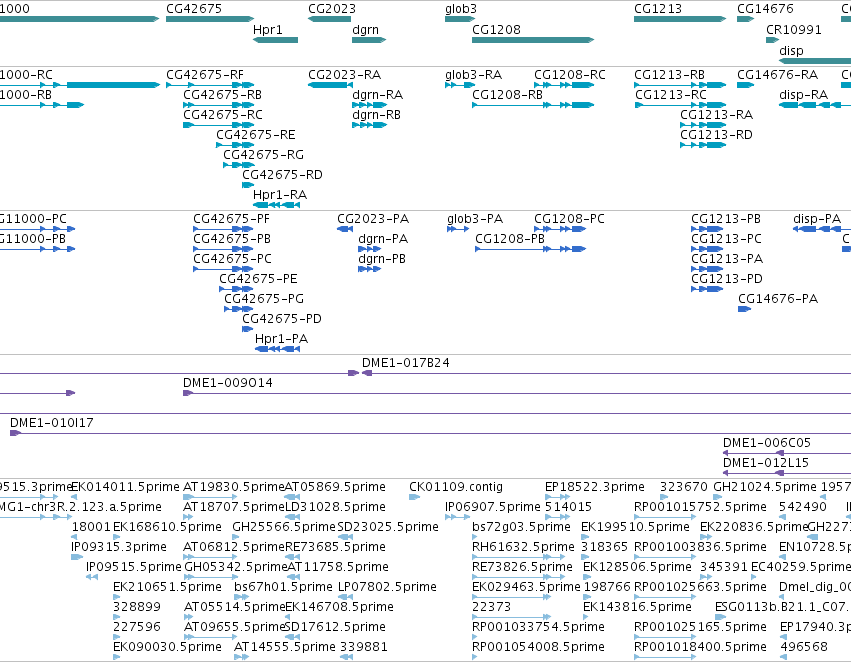Open the disp-PA protein label
The width and height of the screenshot is (851, 662).
(x=817, y=219)
